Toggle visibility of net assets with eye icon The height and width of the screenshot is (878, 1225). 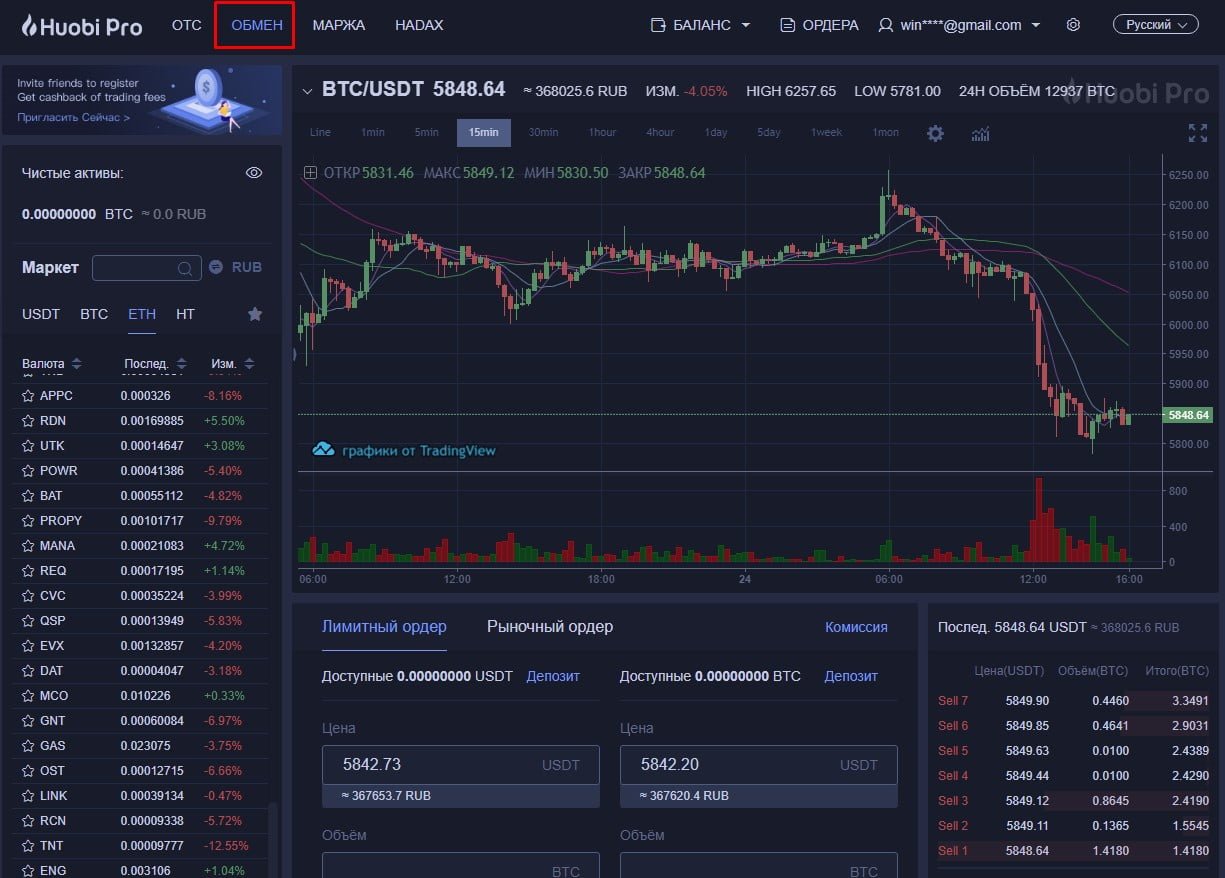pos(254,172)
